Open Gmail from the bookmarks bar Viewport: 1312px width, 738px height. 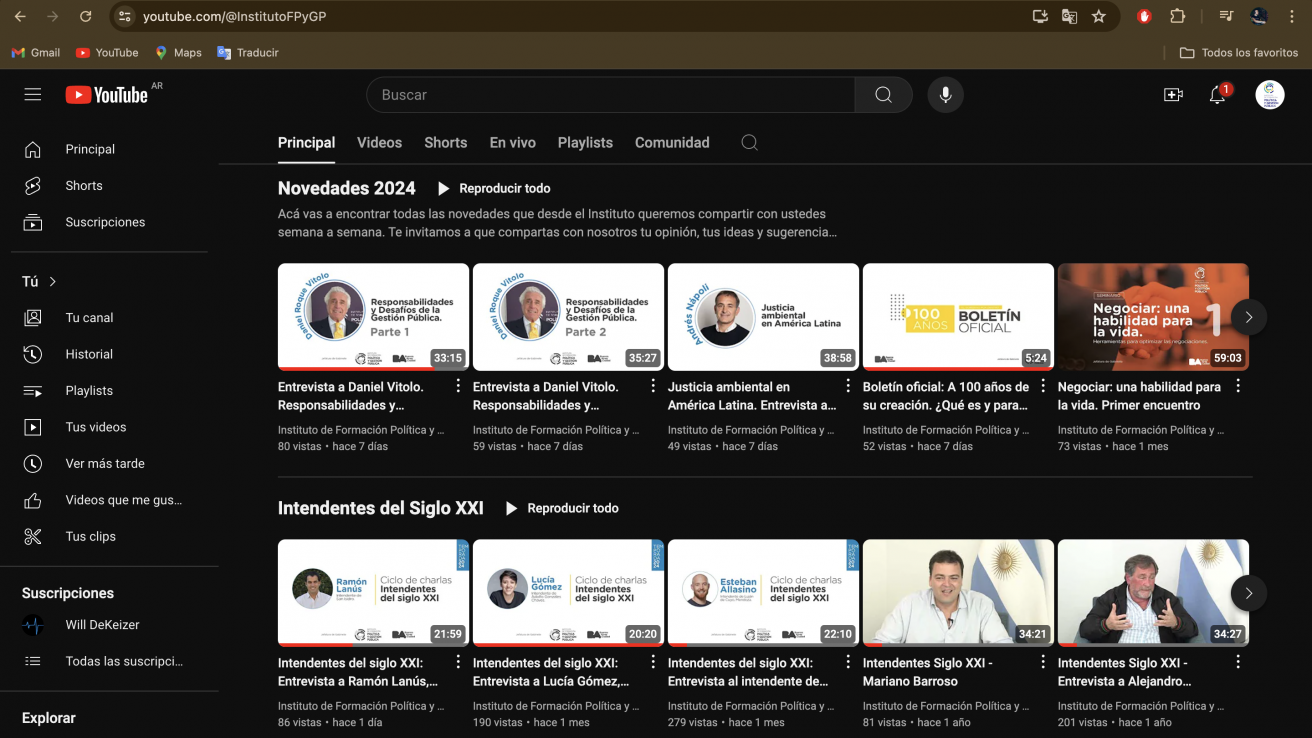click(x=35, y=52)
